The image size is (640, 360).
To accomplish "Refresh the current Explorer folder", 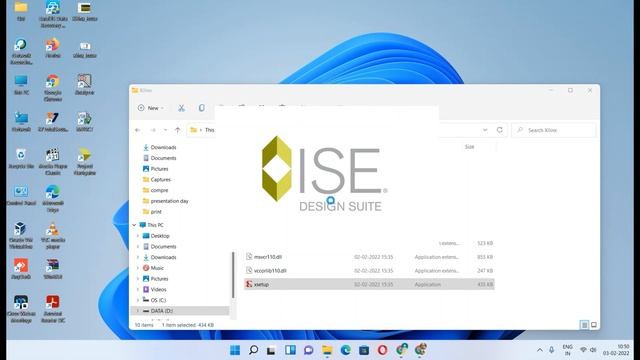I will pos(500,130).
